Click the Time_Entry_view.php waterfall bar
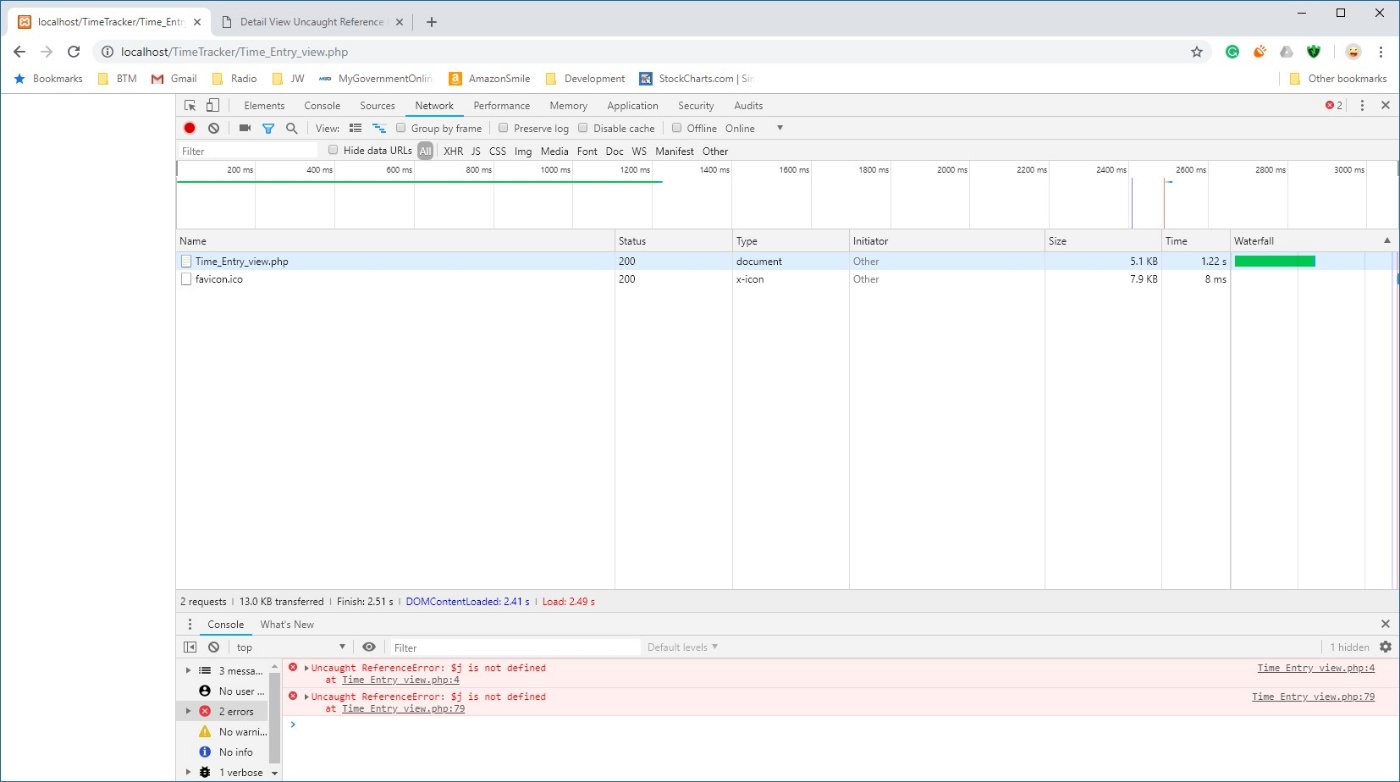This screenshot has height=782, width=1400. pyautogui.click(x=1275, y=261)
